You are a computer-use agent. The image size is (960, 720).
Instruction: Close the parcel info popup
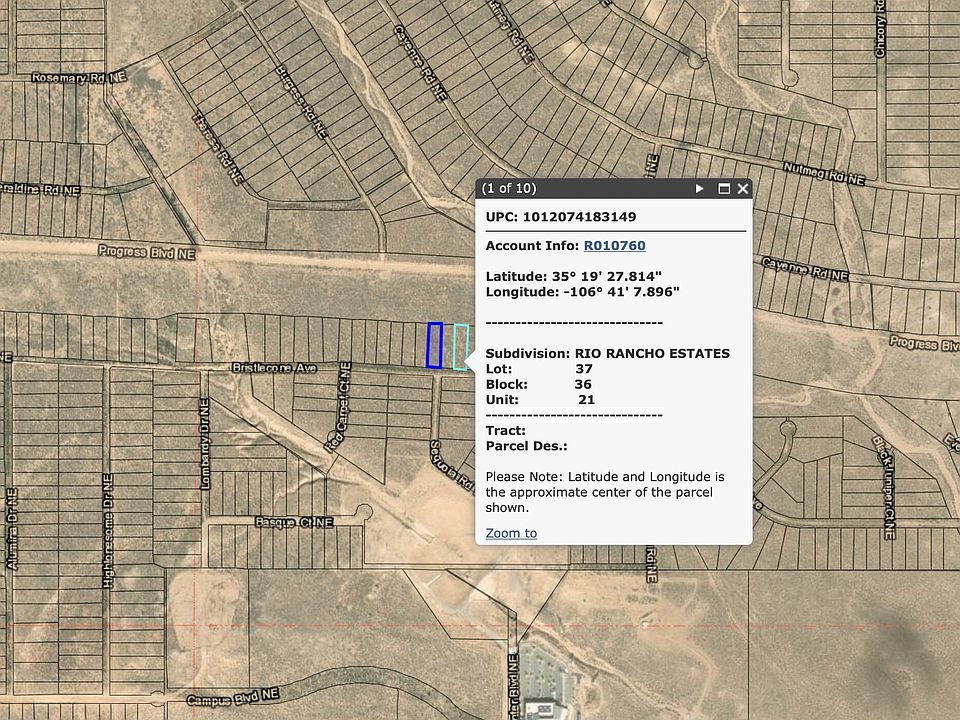(743, 188)
